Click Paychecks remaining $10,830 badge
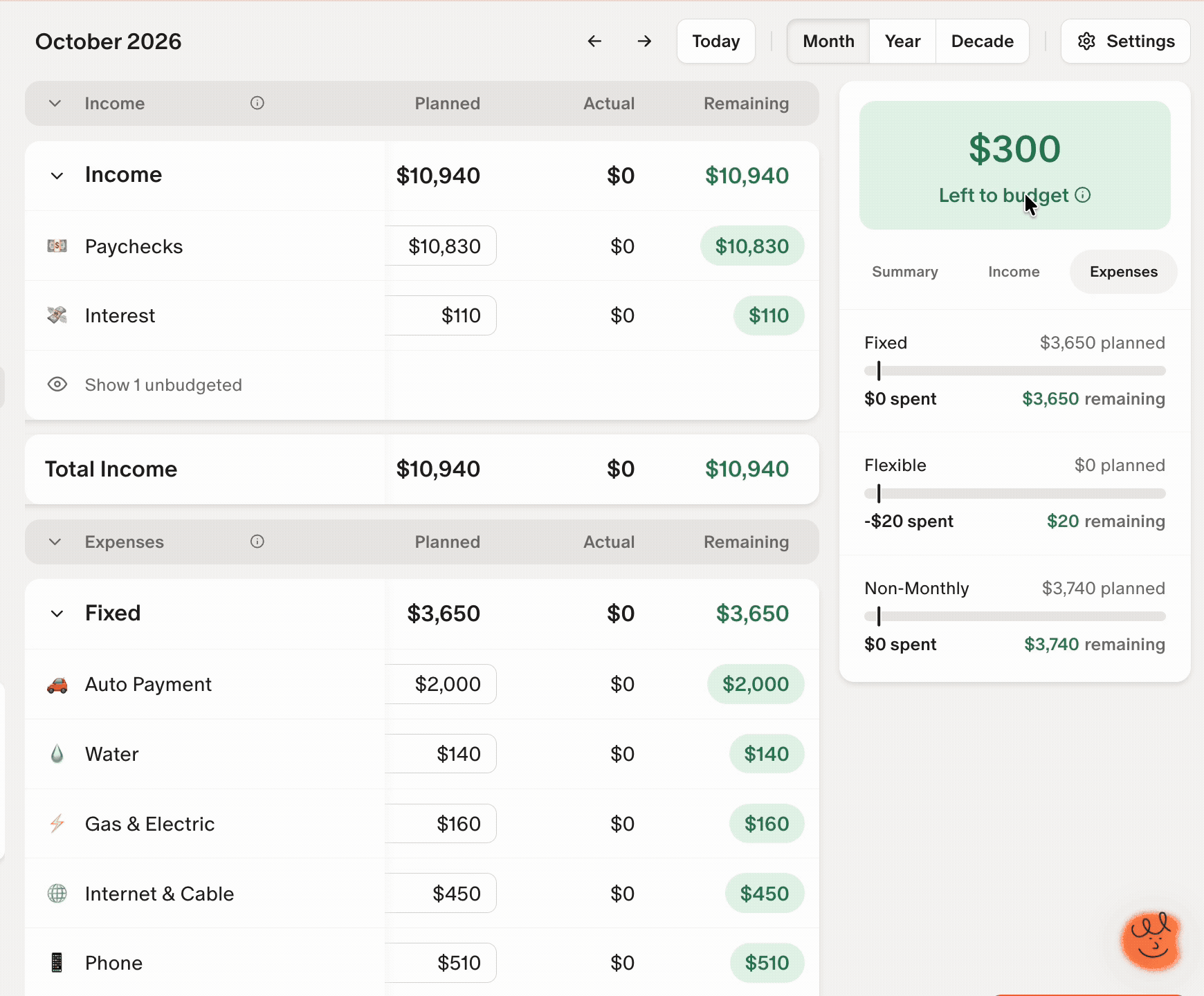 tap(752, 246)
